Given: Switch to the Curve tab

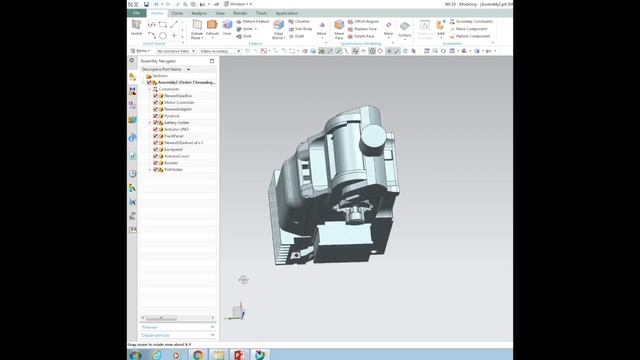Looking at the screenshot, I should coord(177,13).
